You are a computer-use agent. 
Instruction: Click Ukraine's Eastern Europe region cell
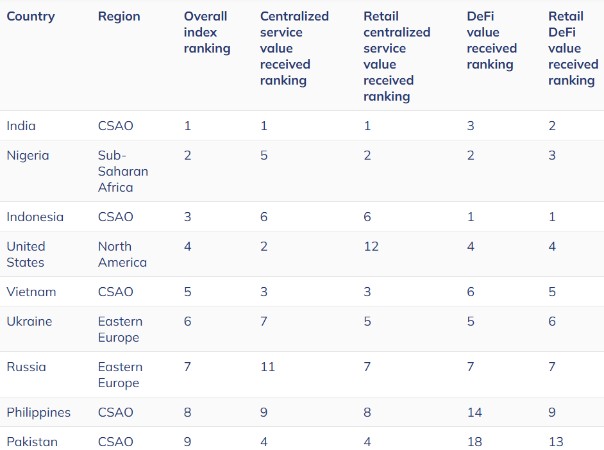(120, 329)
